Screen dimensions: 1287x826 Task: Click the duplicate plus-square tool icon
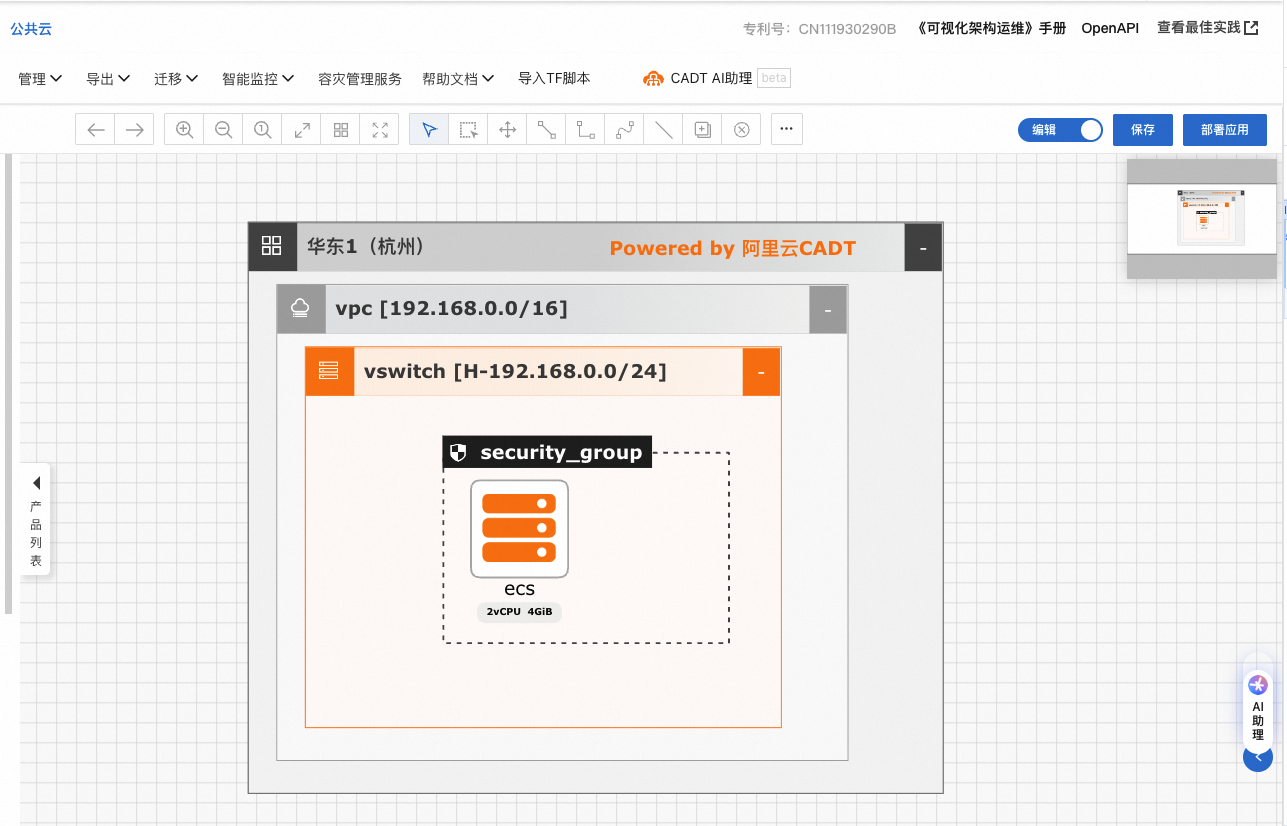tap(702, 129)
